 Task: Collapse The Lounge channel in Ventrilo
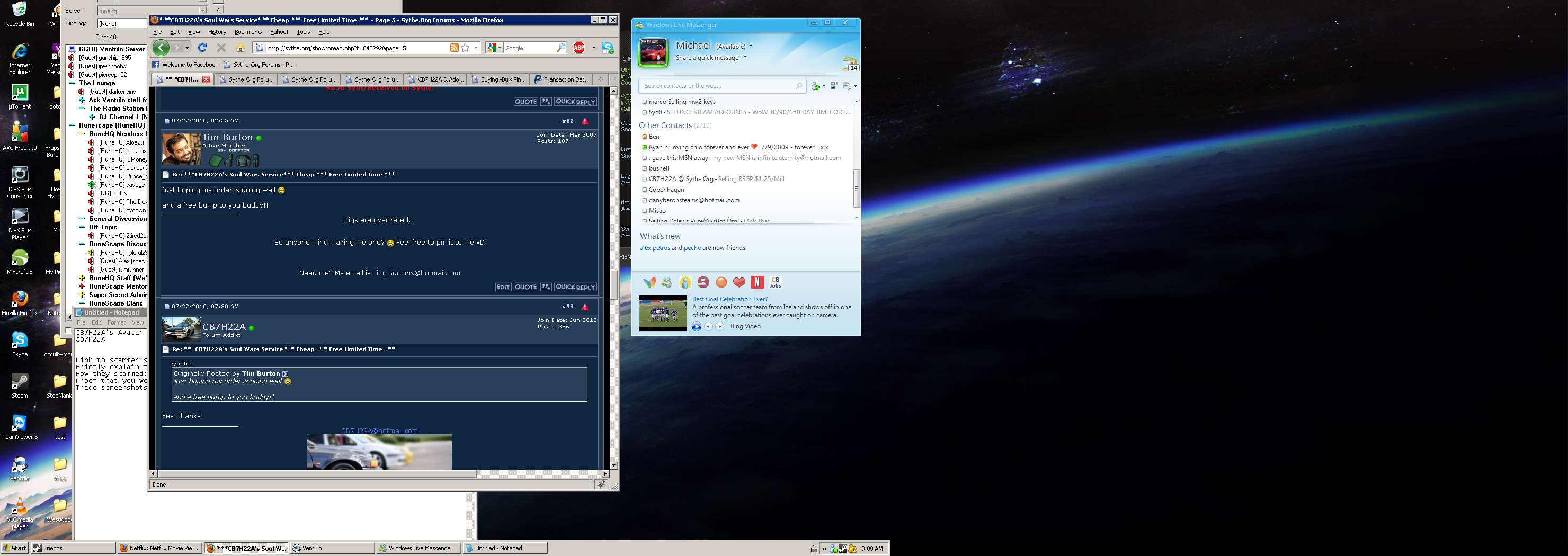[x=72, y=83]
